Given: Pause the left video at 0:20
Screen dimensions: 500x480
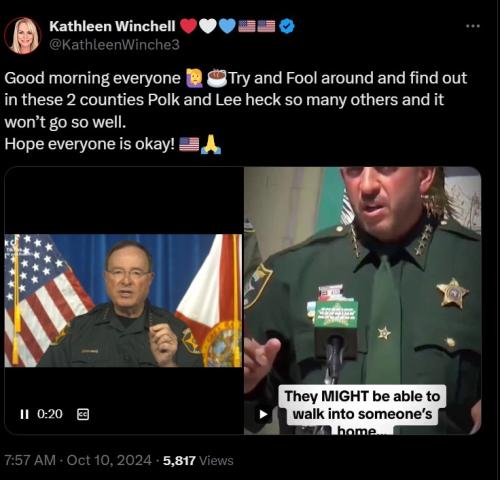Looking at the screenshot, I should coord(24,414).
